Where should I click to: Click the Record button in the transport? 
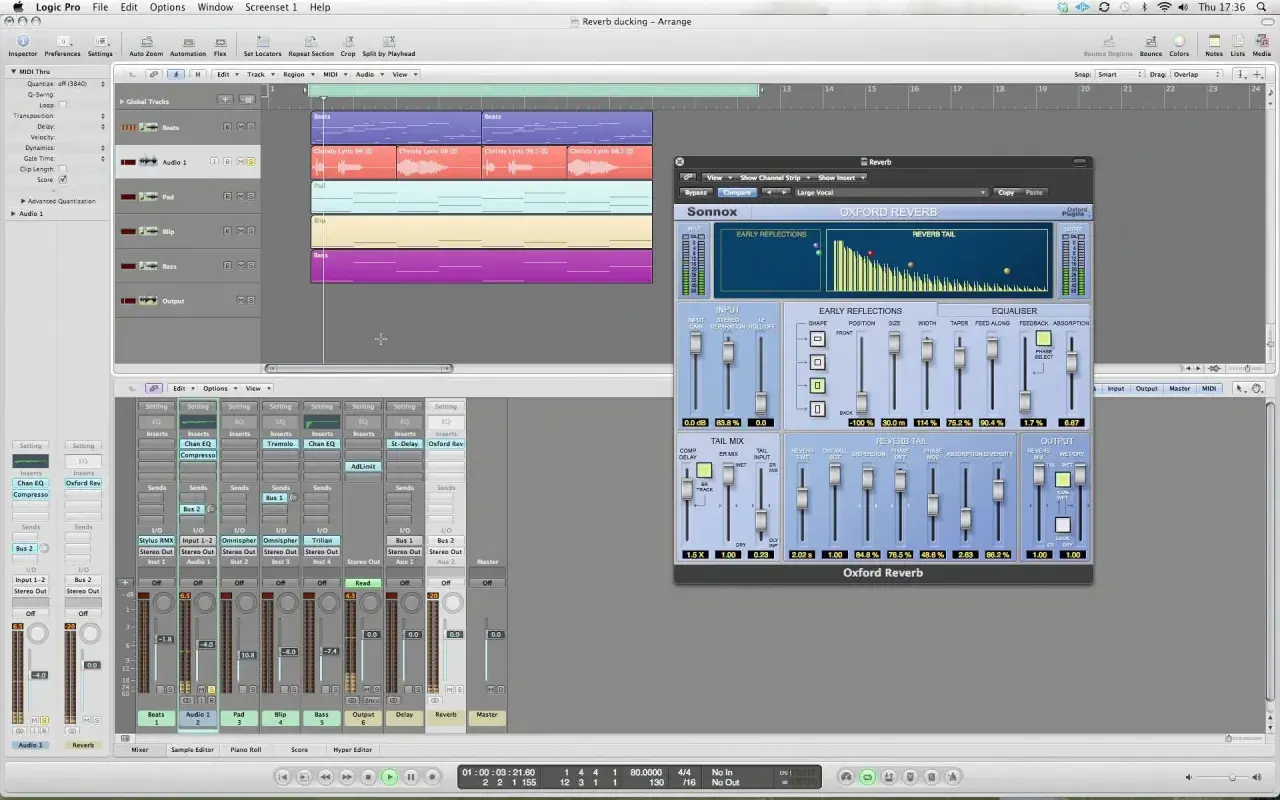point(433,776)
